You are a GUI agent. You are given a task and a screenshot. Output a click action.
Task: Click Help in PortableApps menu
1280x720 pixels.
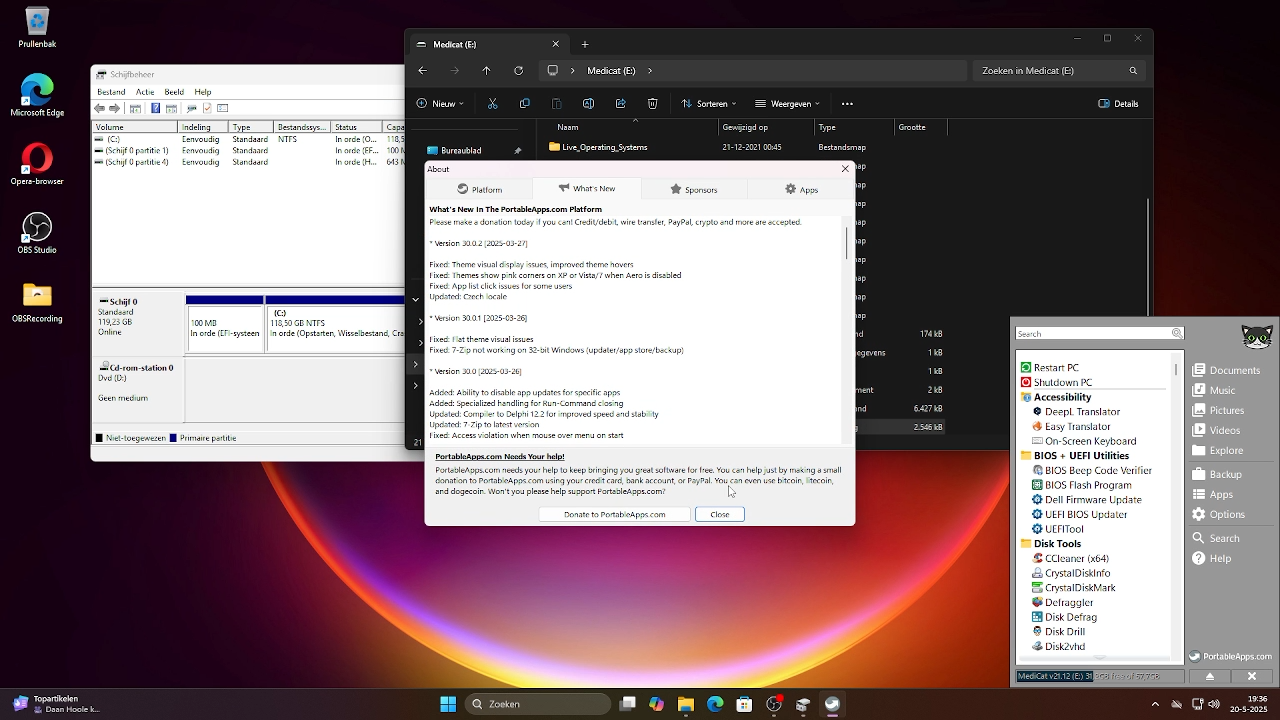click(x=1212, y=558)
